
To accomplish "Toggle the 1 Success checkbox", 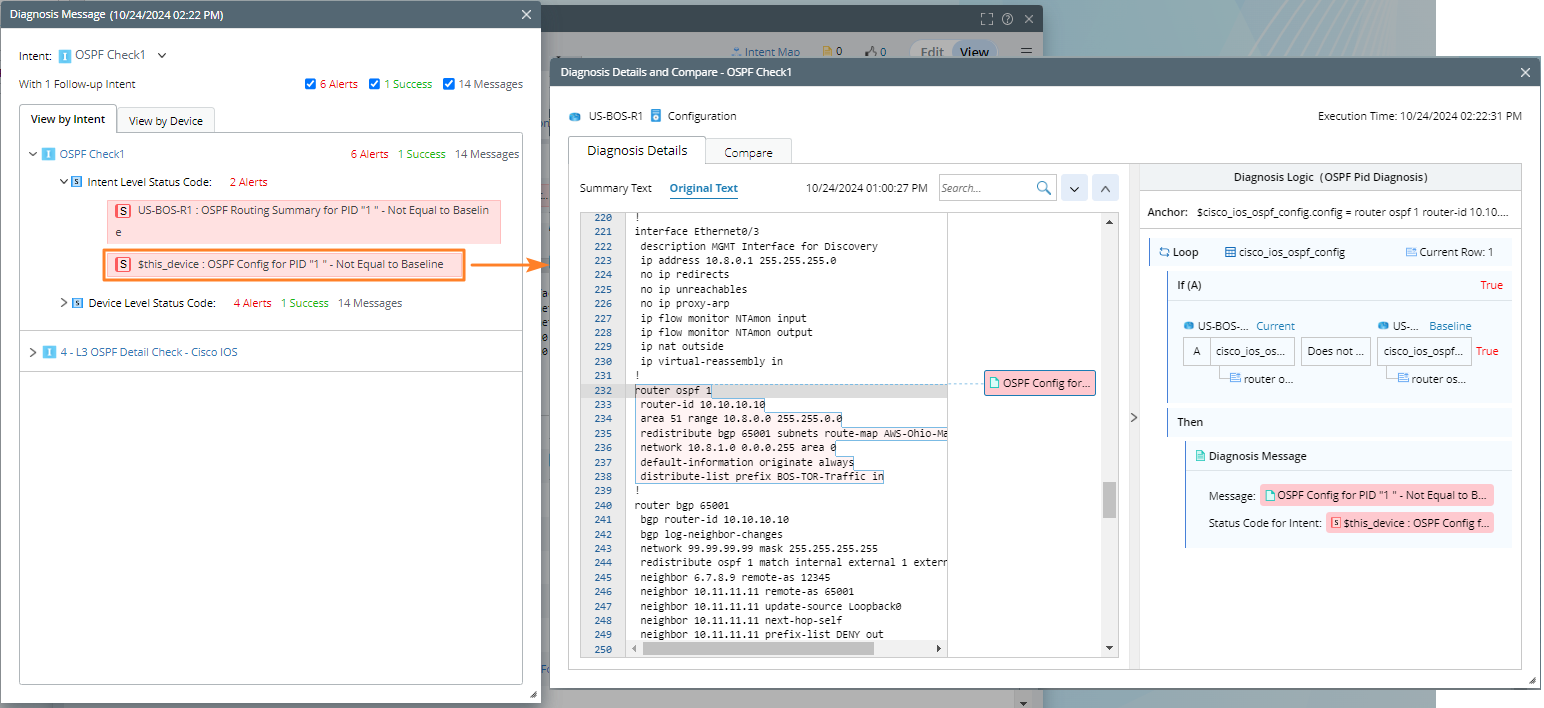I will pyautogui.click(x=375, y=84).
